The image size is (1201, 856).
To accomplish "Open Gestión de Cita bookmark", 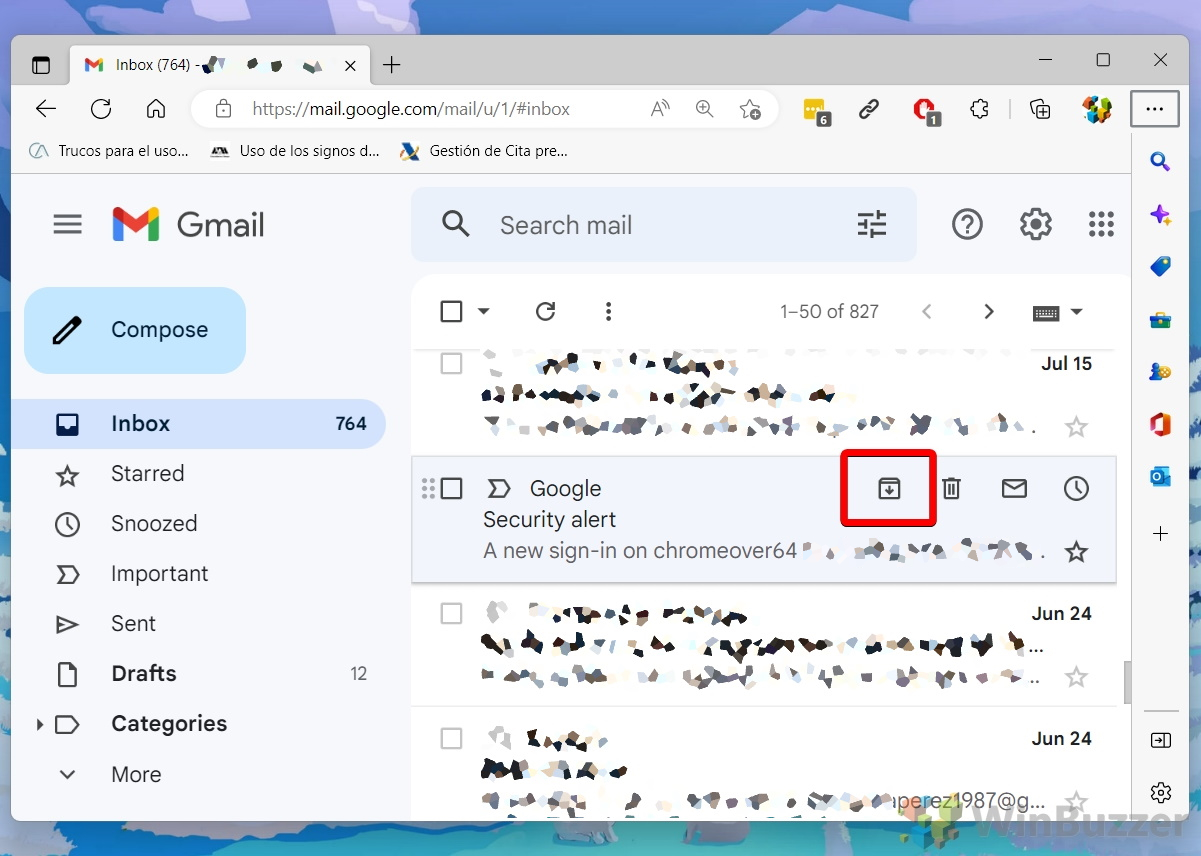I will click(x=483, y=151).
